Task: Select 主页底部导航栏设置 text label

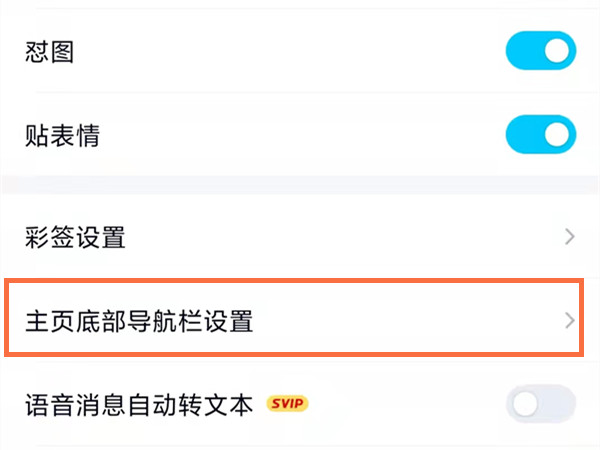Action: 139,321
